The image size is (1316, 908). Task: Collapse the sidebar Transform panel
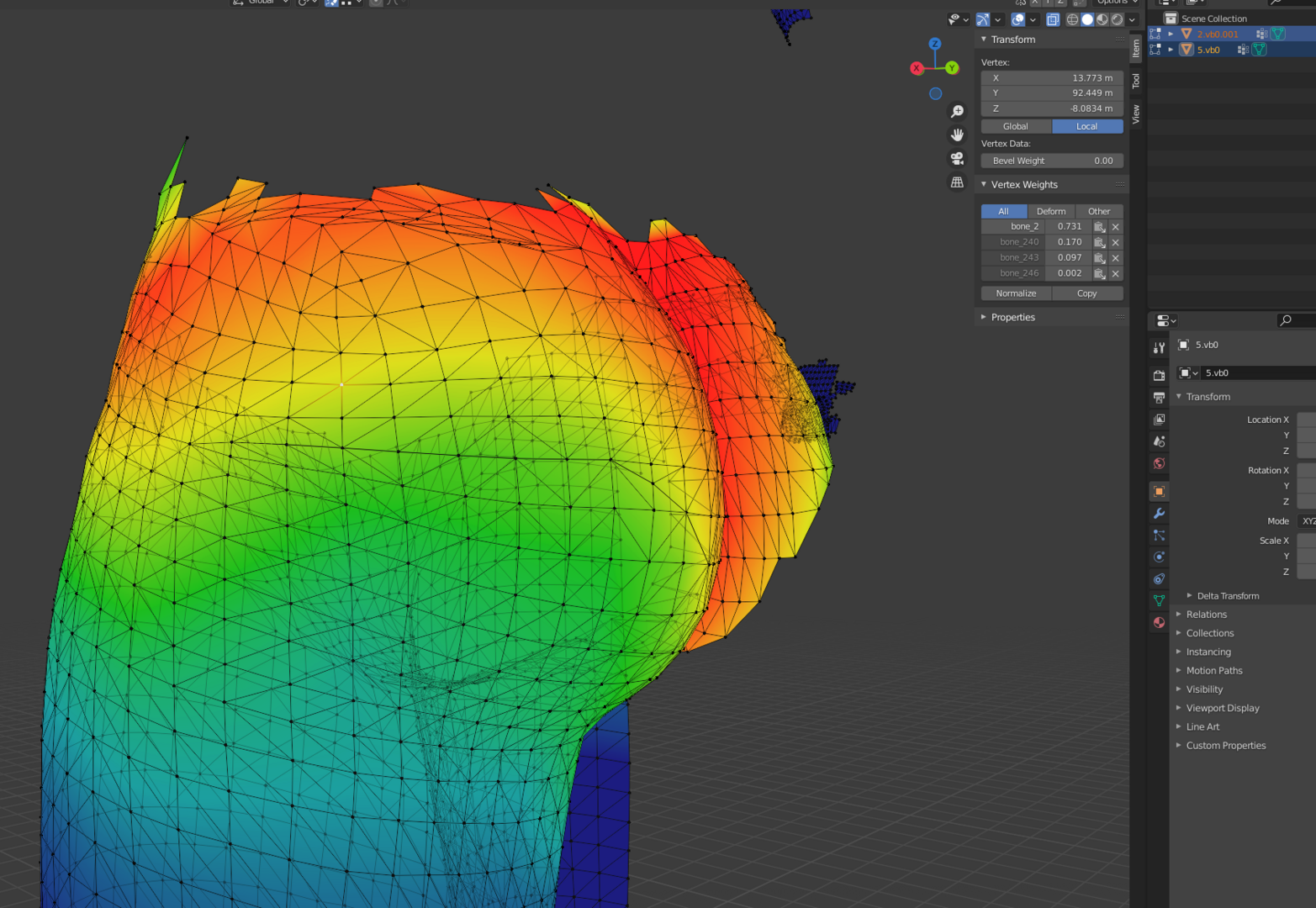coord(984,40)
